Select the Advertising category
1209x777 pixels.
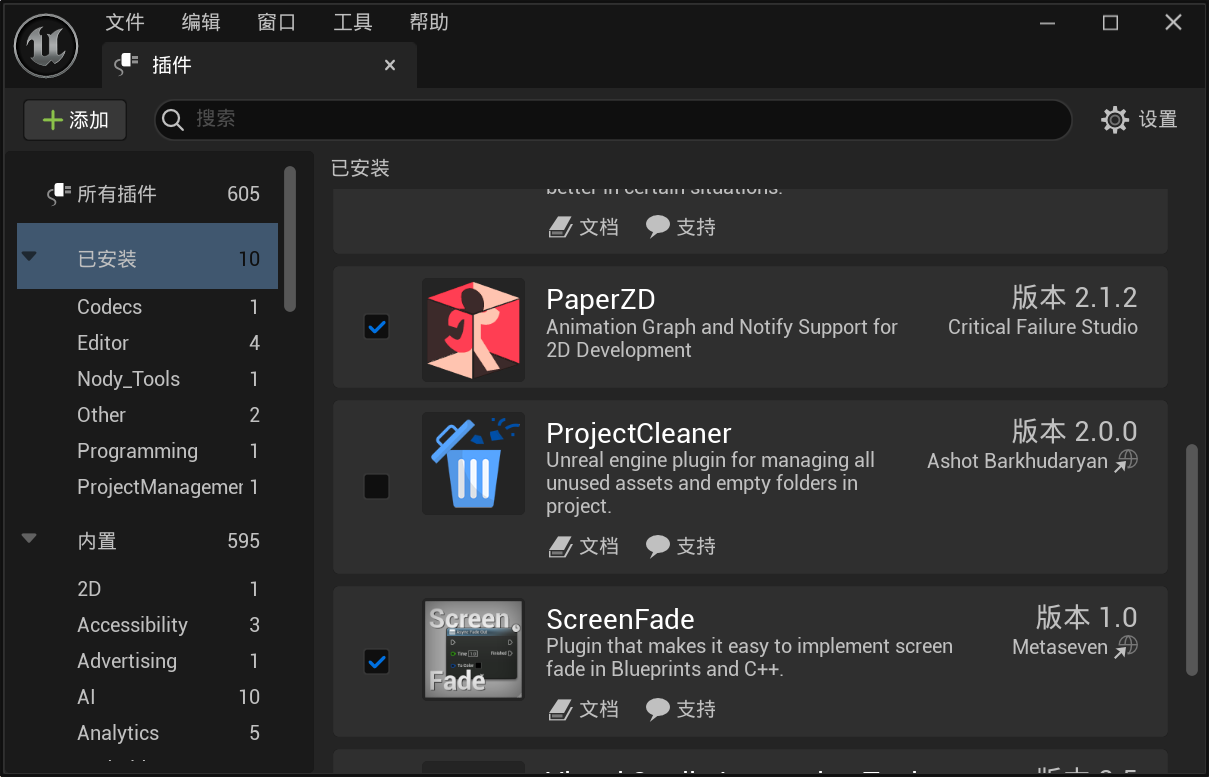tap(147, 661)
